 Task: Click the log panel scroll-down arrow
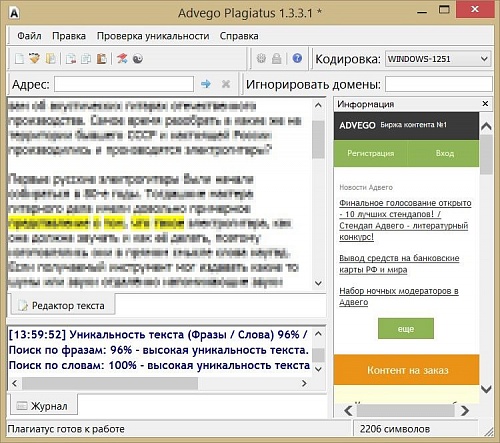coord(318,369)
